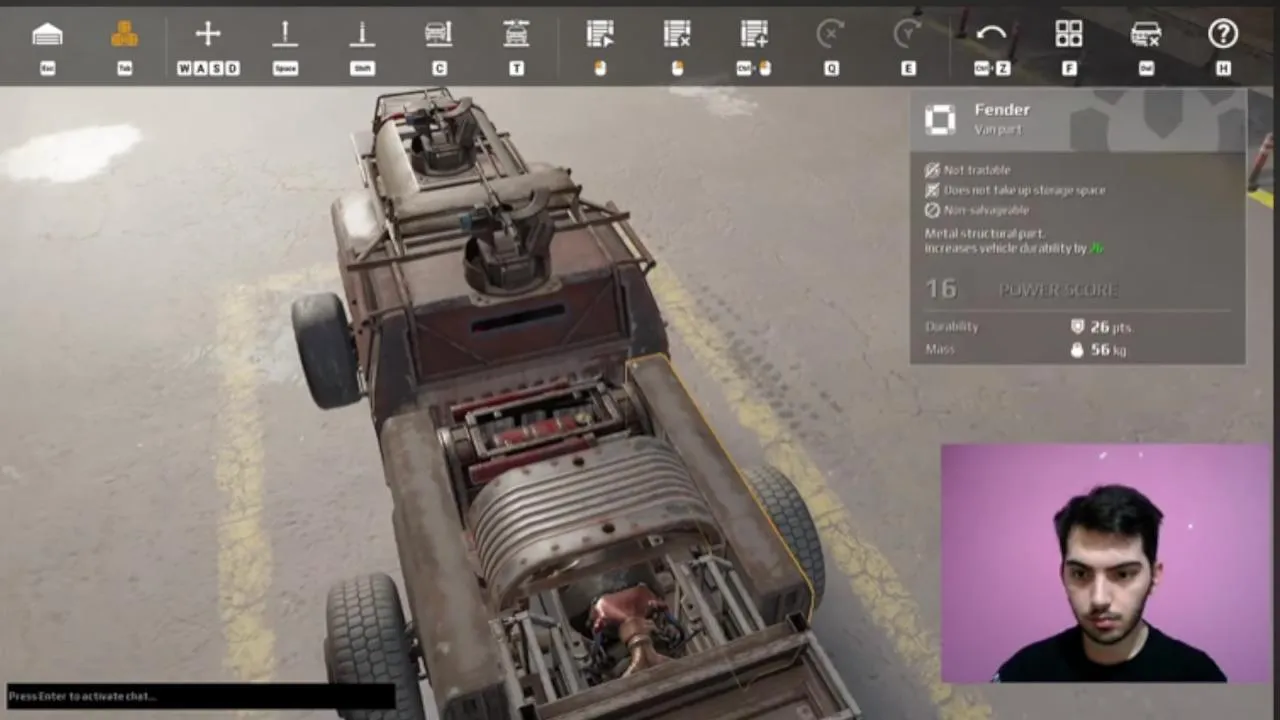This screenshot has height=720, width=1280.
Task: Click the '26 pts' durability value
Action: [1111, 327]
